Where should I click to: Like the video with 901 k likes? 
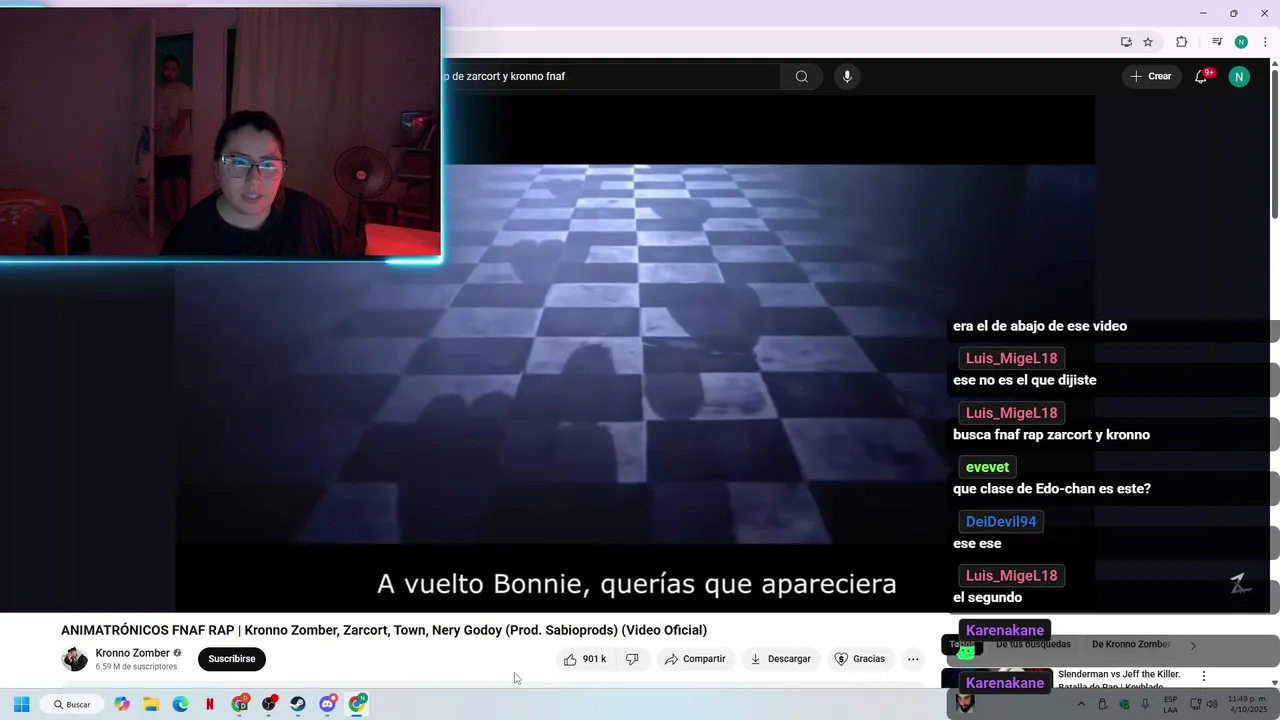click(x=584, y=659)
